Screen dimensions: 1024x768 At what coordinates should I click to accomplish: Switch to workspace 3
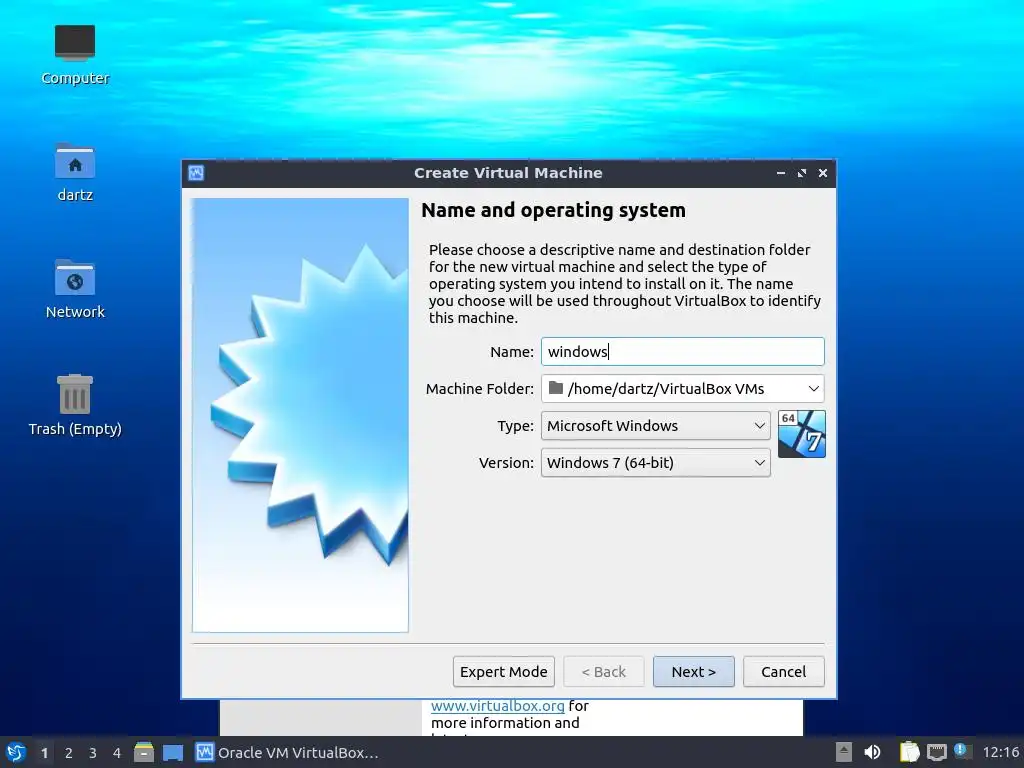pos(93,753)
